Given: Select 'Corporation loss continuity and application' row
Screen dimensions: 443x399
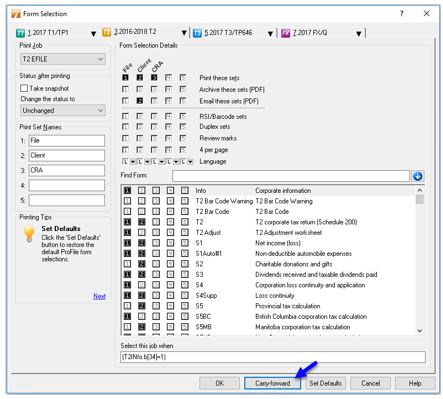Looking at the screenshot, I should click(268, 285).
